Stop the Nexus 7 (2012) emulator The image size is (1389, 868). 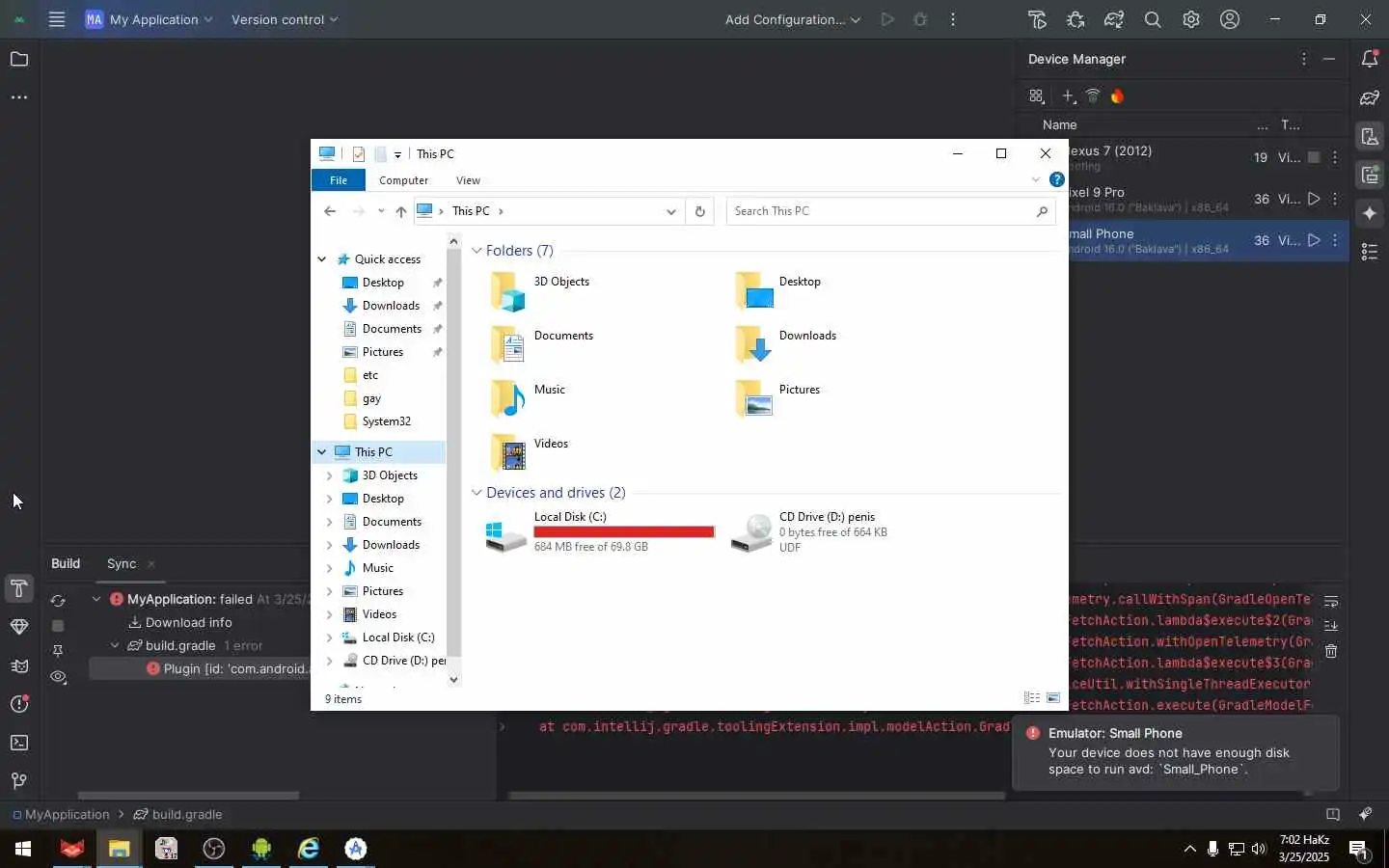click(1314, 157)
